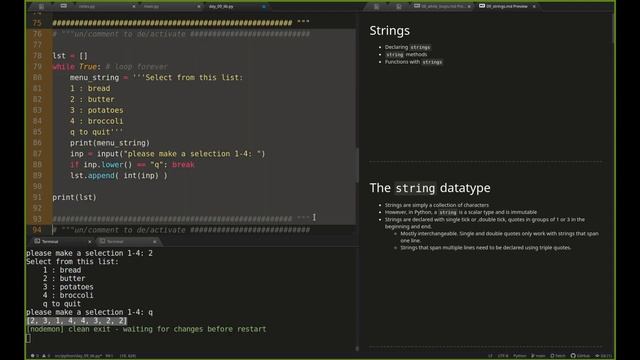Click the input prompt string on line 87
Viewport: 640px width, 360px height.
click(x=193, y=154)
